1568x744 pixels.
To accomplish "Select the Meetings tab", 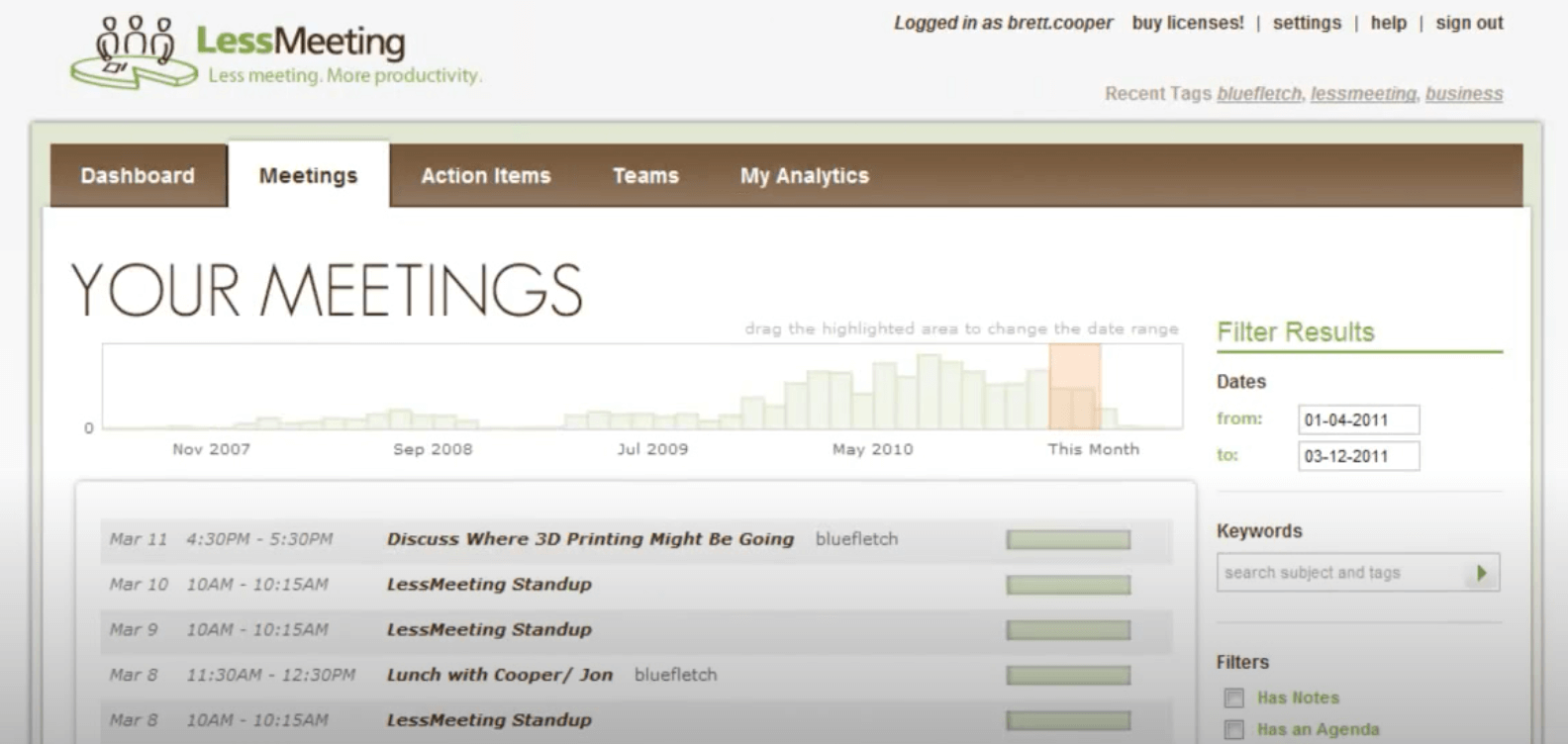I will (x=309, y=175).
